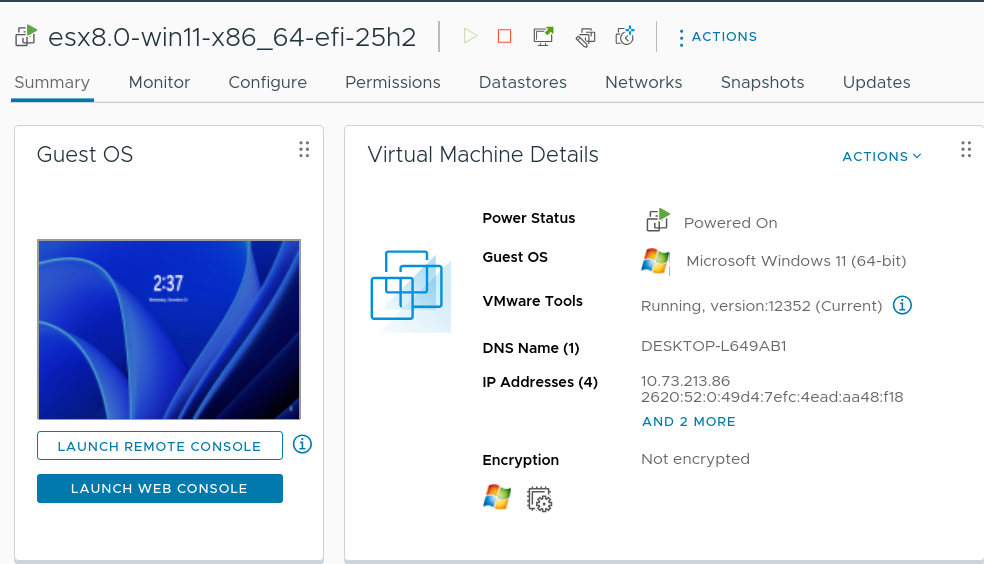
Task: Switch to the Snapshots tab
Action: (x=762, y=83)
